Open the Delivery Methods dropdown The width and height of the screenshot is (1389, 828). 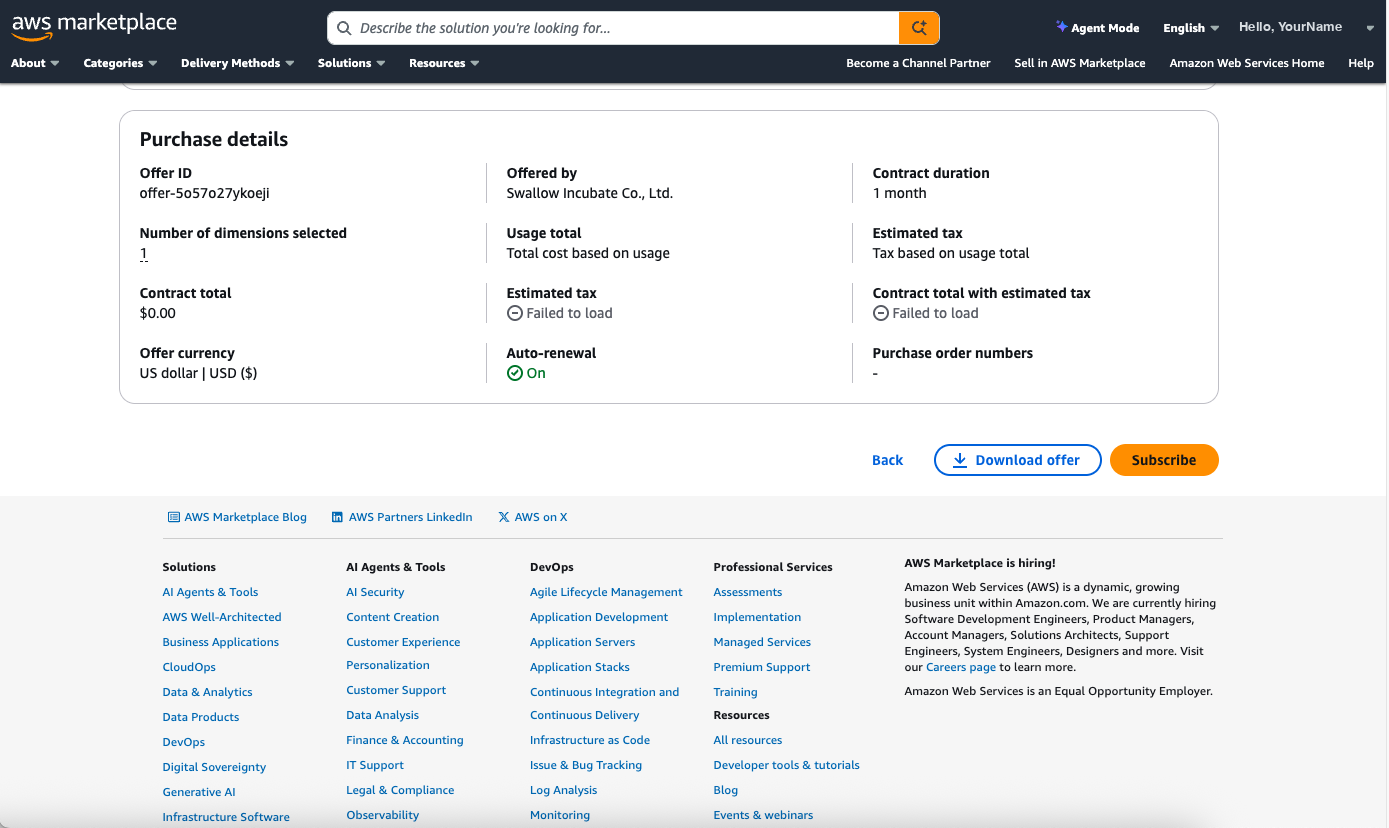237,63
